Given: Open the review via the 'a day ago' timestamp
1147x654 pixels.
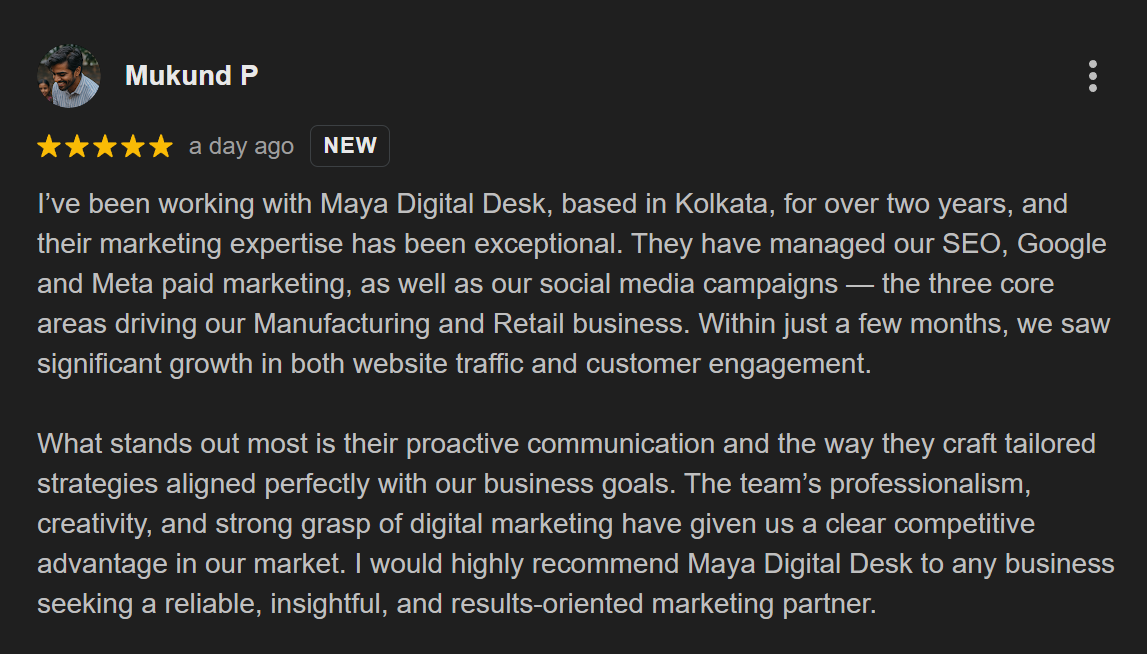Looking at the screenshot, I should (240, 146).
